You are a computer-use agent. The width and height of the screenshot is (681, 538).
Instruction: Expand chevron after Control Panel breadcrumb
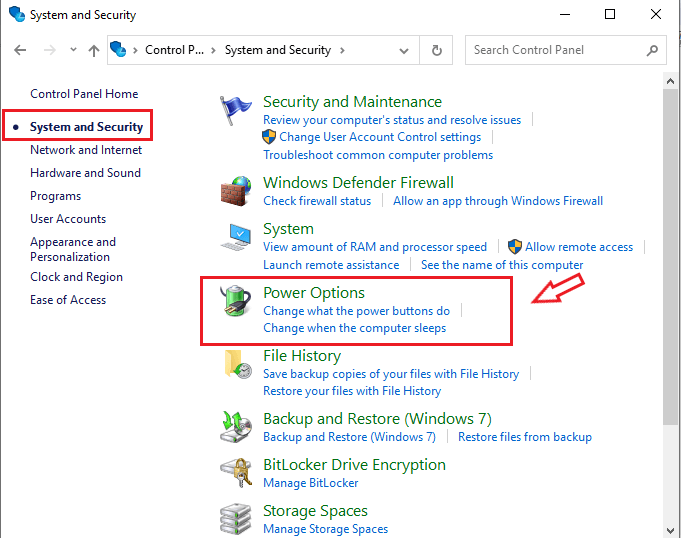point(213,50)
